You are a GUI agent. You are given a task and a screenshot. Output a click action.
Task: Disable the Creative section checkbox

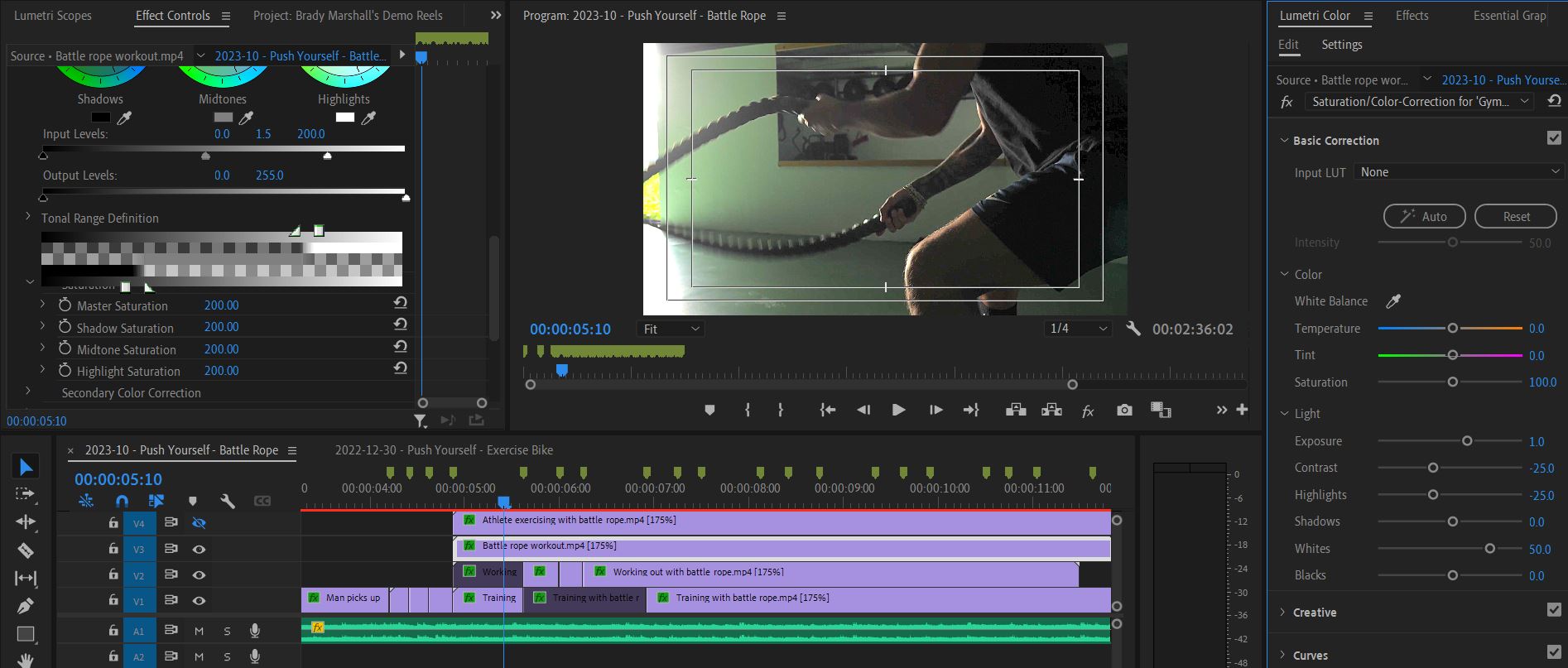1554,610
